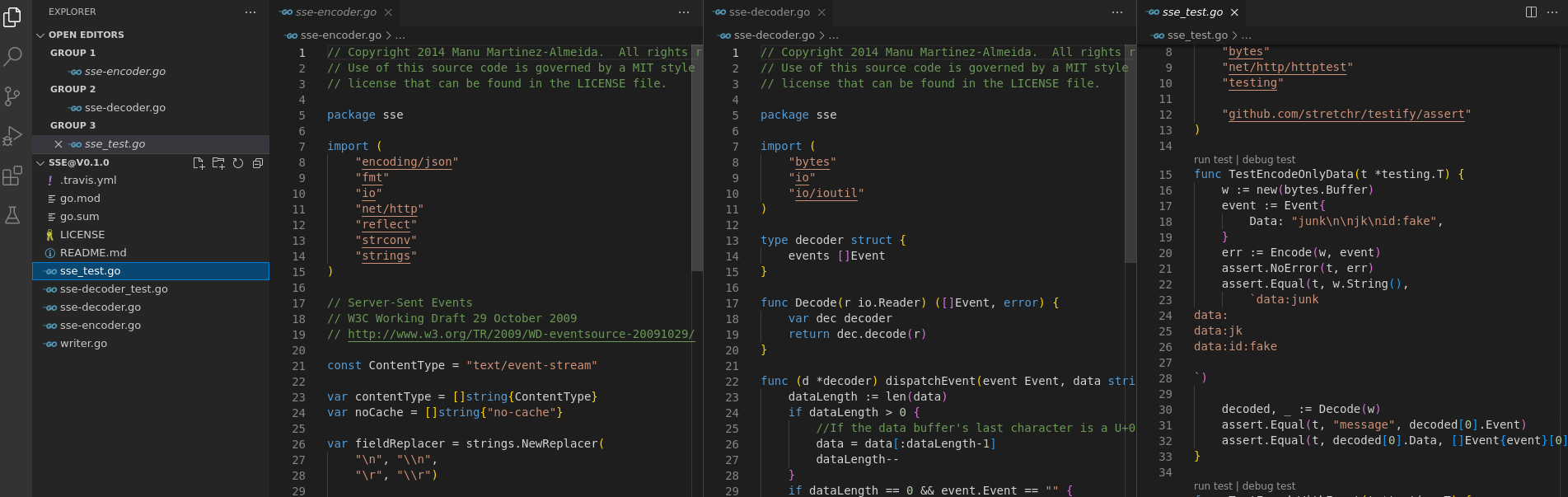
Task: Click New Folder icon in explorer header
Action: click(218, 163)
